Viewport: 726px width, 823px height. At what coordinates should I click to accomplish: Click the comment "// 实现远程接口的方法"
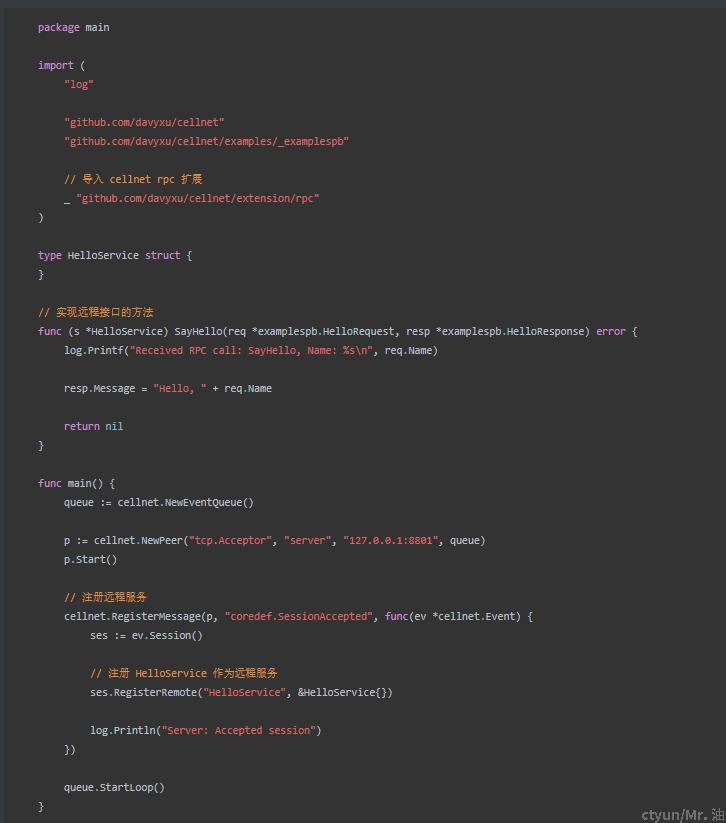click(x=96, y=312)
